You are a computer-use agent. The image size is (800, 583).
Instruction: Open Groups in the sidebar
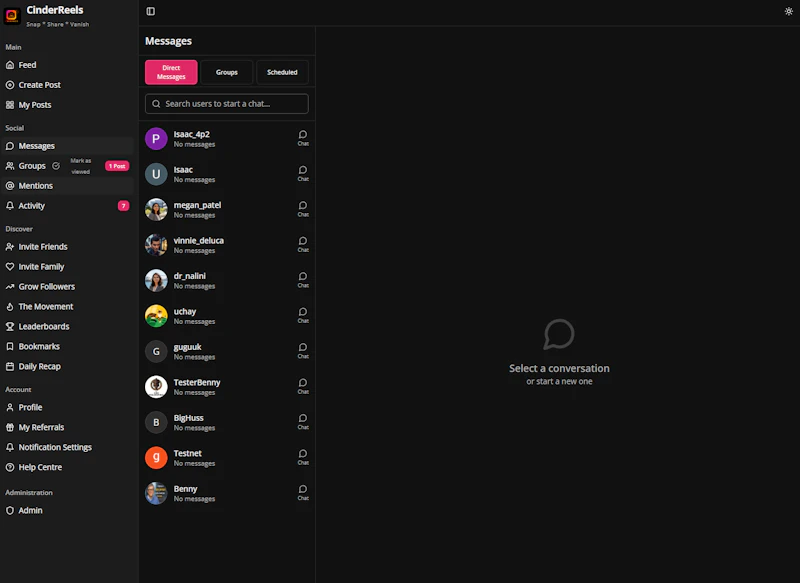point(32,166)
